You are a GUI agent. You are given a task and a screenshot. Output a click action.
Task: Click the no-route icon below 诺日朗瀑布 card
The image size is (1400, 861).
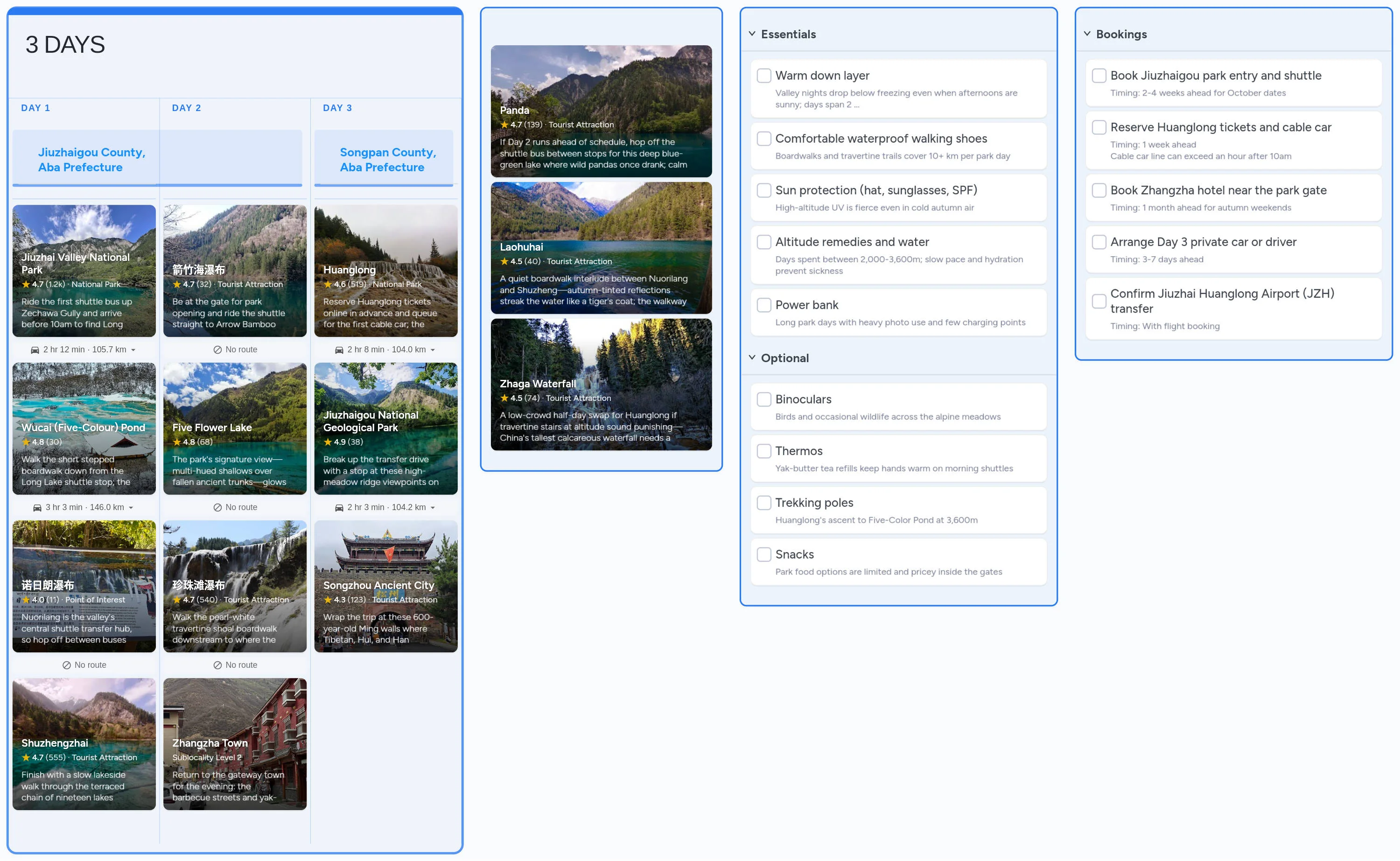tap(67, 665)
